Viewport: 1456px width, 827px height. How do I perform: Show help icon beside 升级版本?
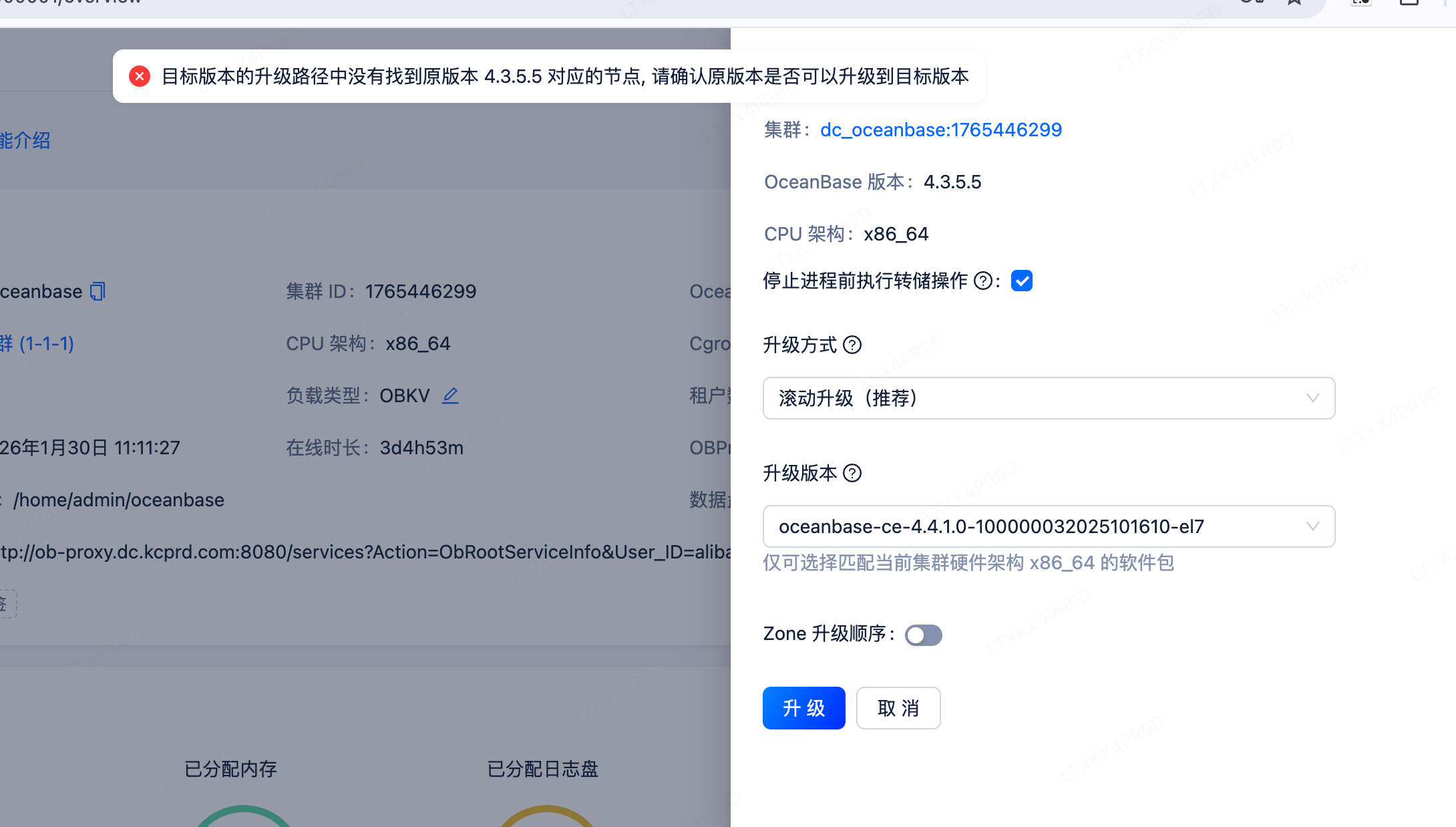[852, 473]
